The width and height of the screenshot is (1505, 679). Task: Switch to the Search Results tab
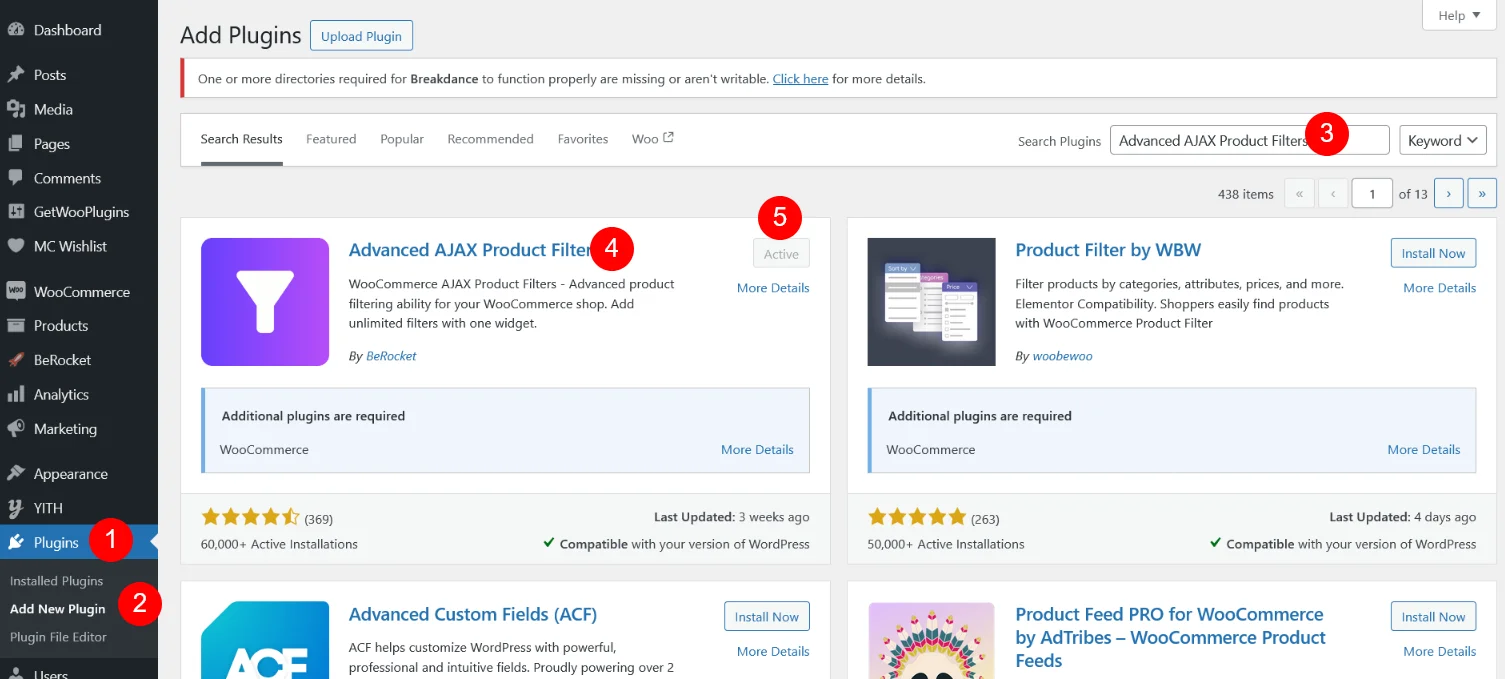coord(241,139)
